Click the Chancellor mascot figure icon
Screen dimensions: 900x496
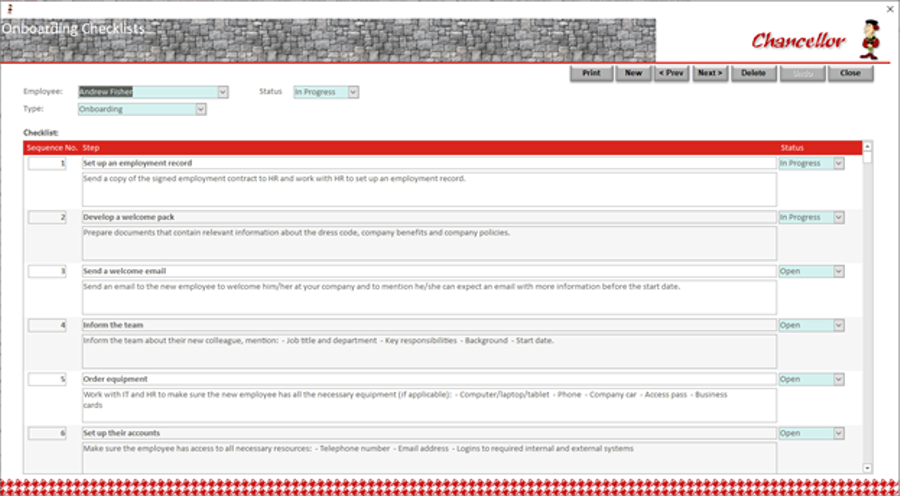(x=868, y=40)
